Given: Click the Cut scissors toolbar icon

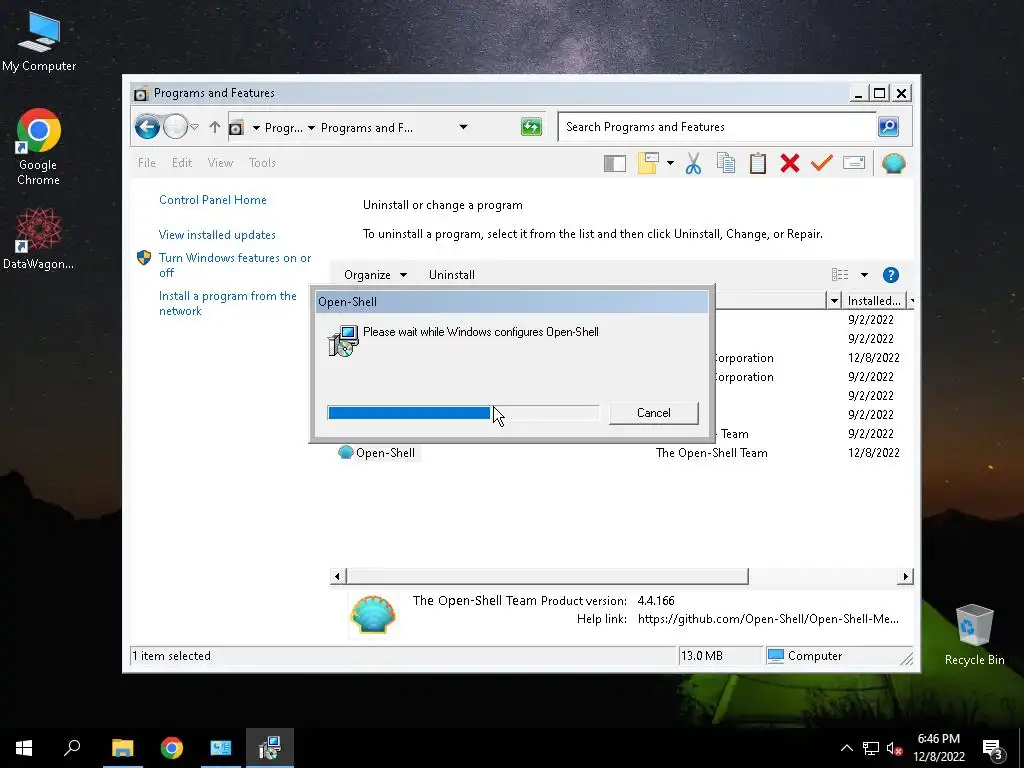Looking at the screenshot, I should 694,163.
